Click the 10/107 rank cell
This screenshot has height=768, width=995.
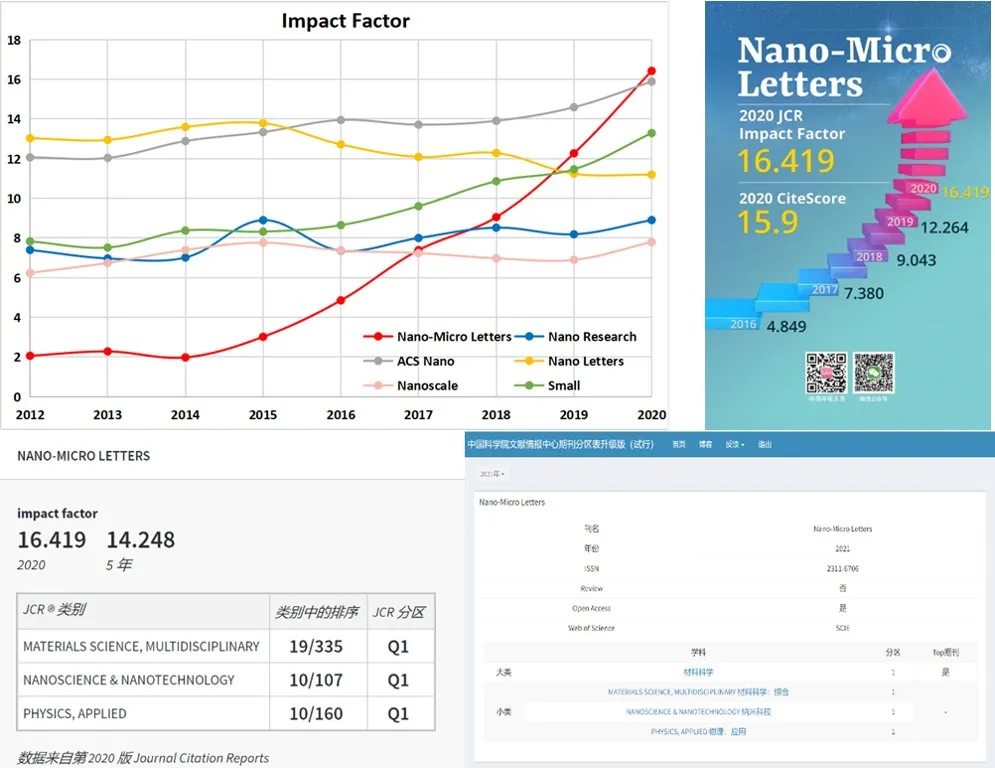click(x=316, y=680)
